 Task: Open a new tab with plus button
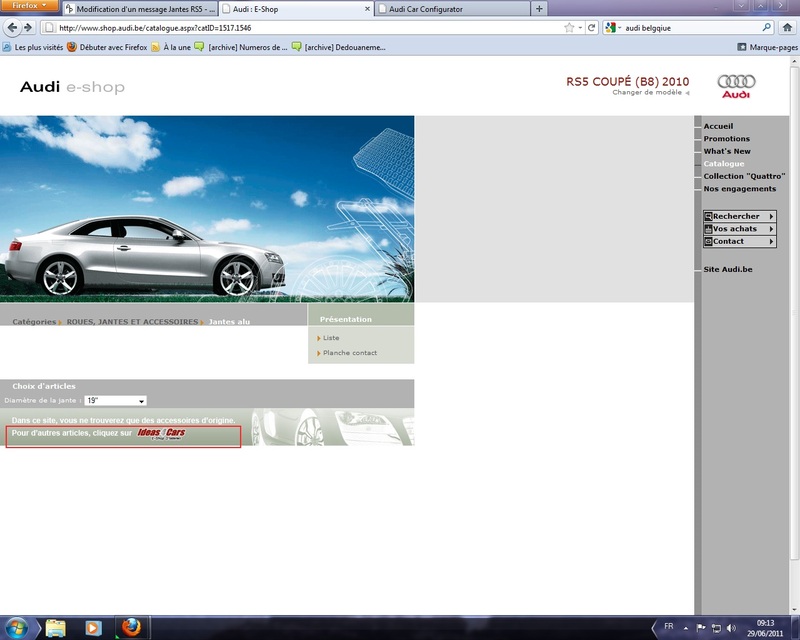540,8
